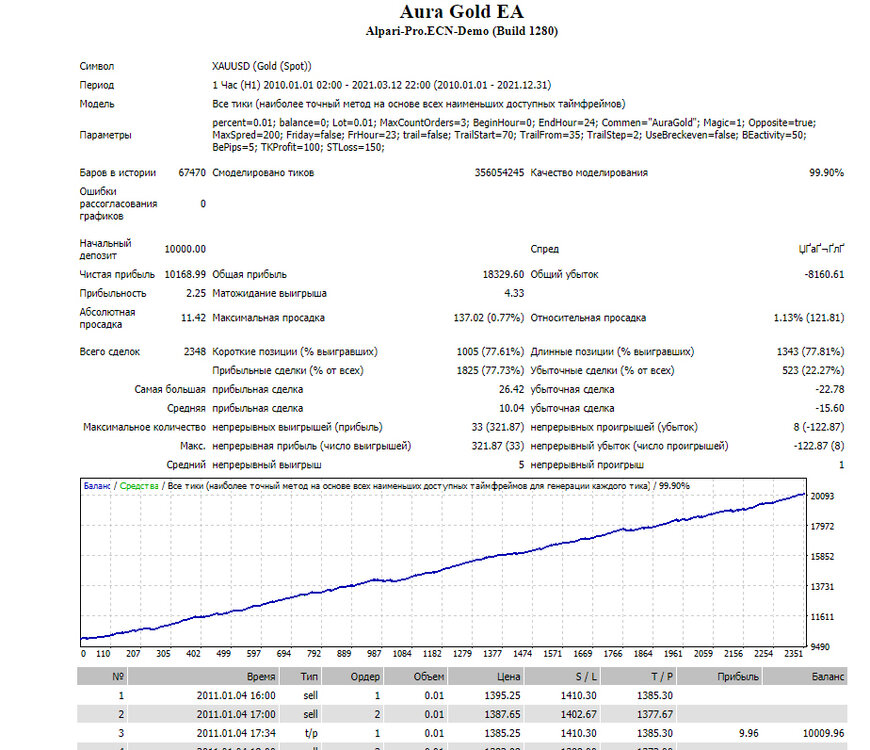Click the chart x-axis tick '1084'
This screenshot has width=870, height=750.
point(402,653)
